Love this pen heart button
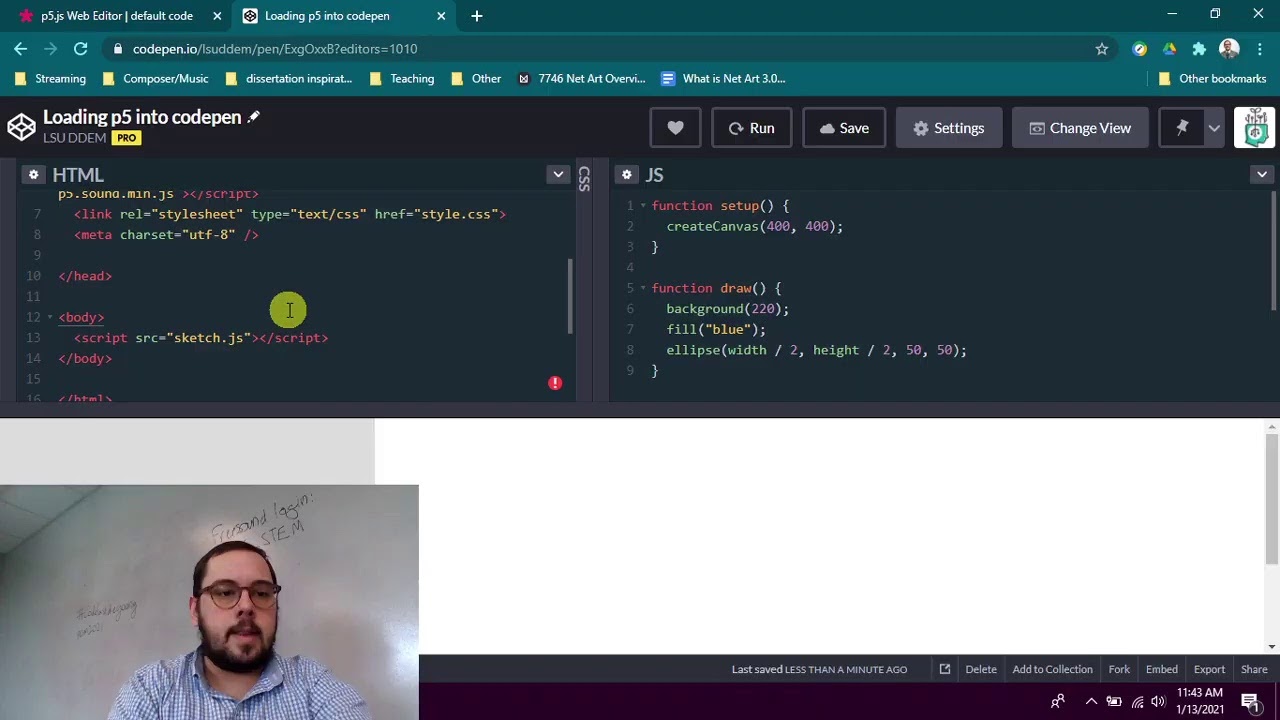 coord(675,128)
